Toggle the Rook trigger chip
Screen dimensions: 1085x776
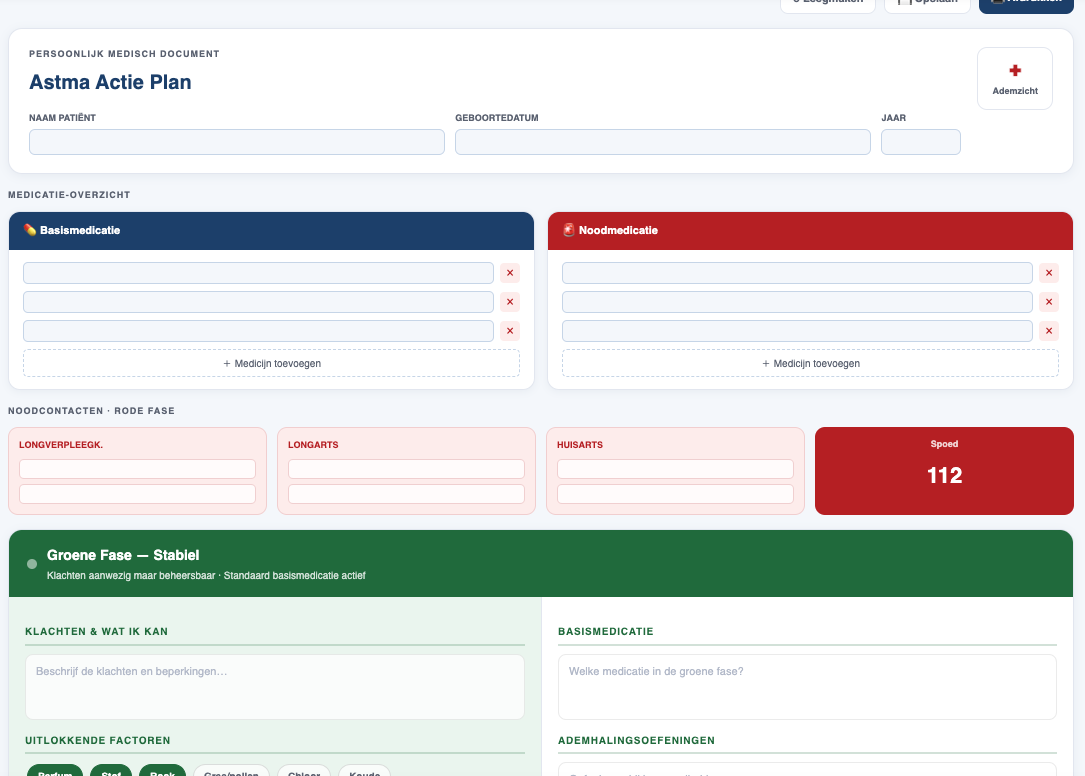click(x=163, y=771)
